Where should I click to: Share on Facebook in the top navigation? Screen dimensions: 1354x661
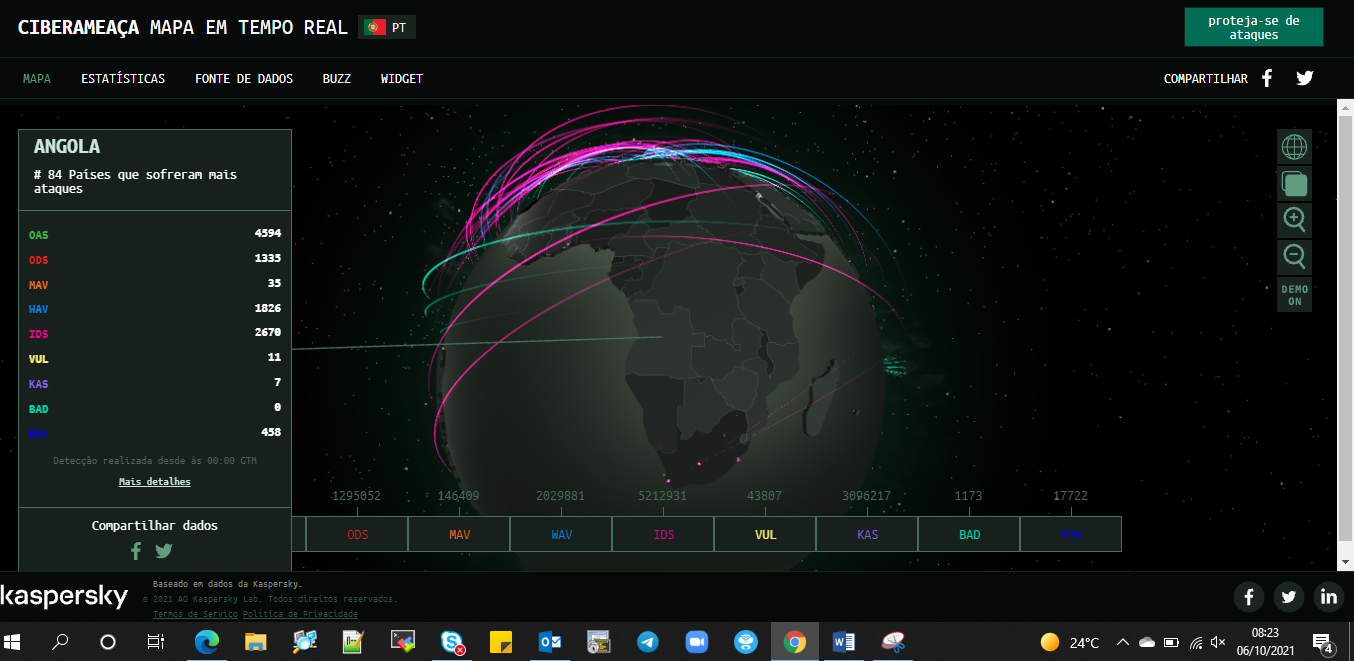pos(1267,78)
